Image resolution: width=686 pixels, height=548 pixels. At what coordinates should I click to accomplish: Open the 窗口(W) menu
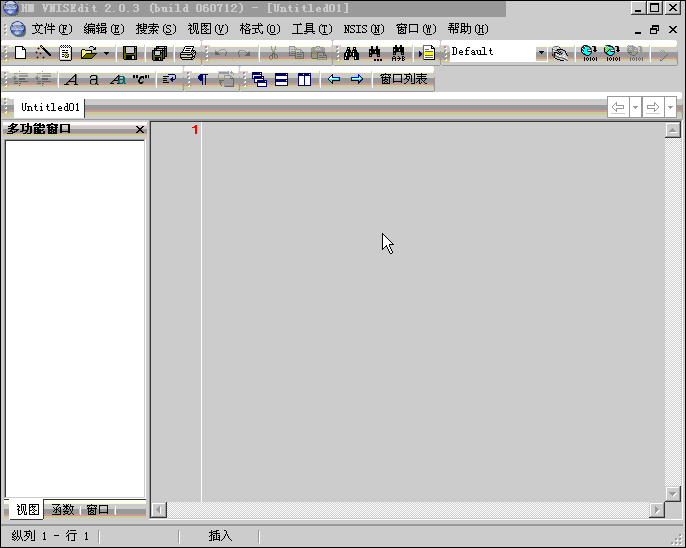[x=416, y=29]
